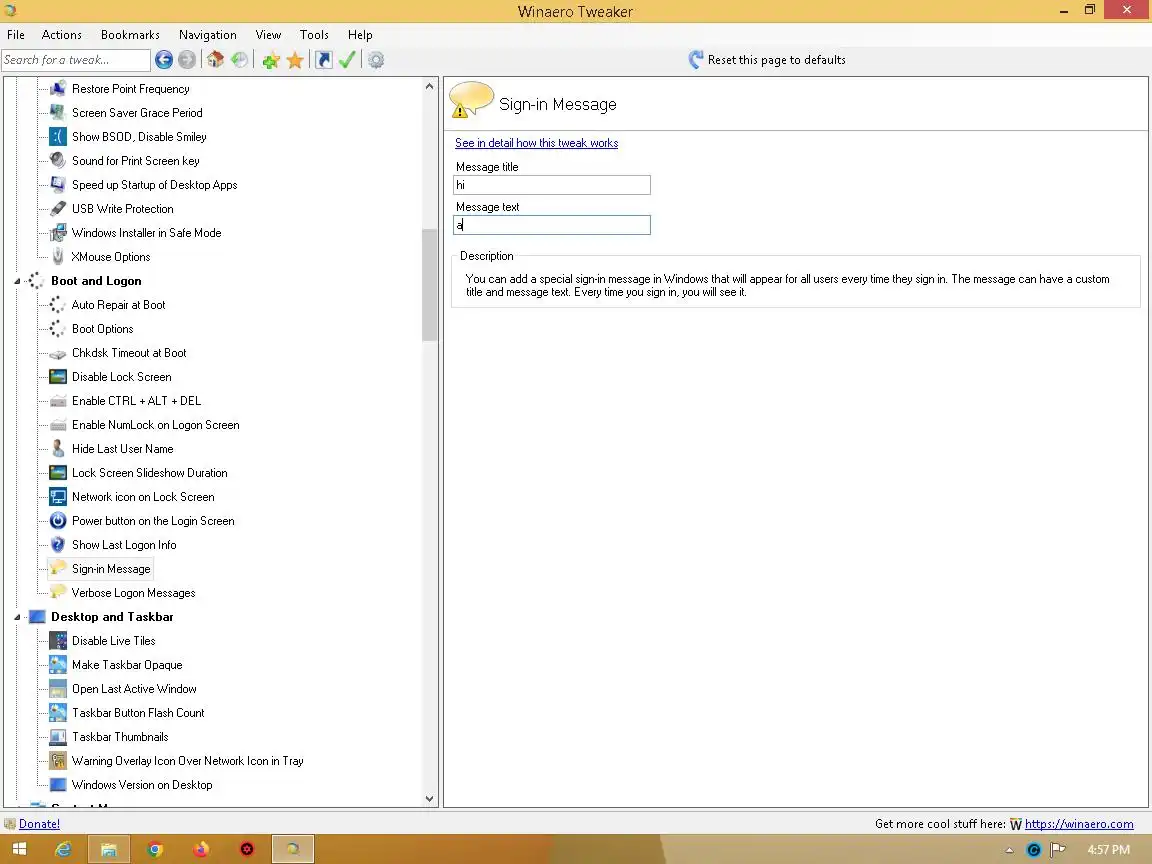This screenshot has width=1152, height=864.
Task: Click the Donate! link
Action: pos(40,824)
